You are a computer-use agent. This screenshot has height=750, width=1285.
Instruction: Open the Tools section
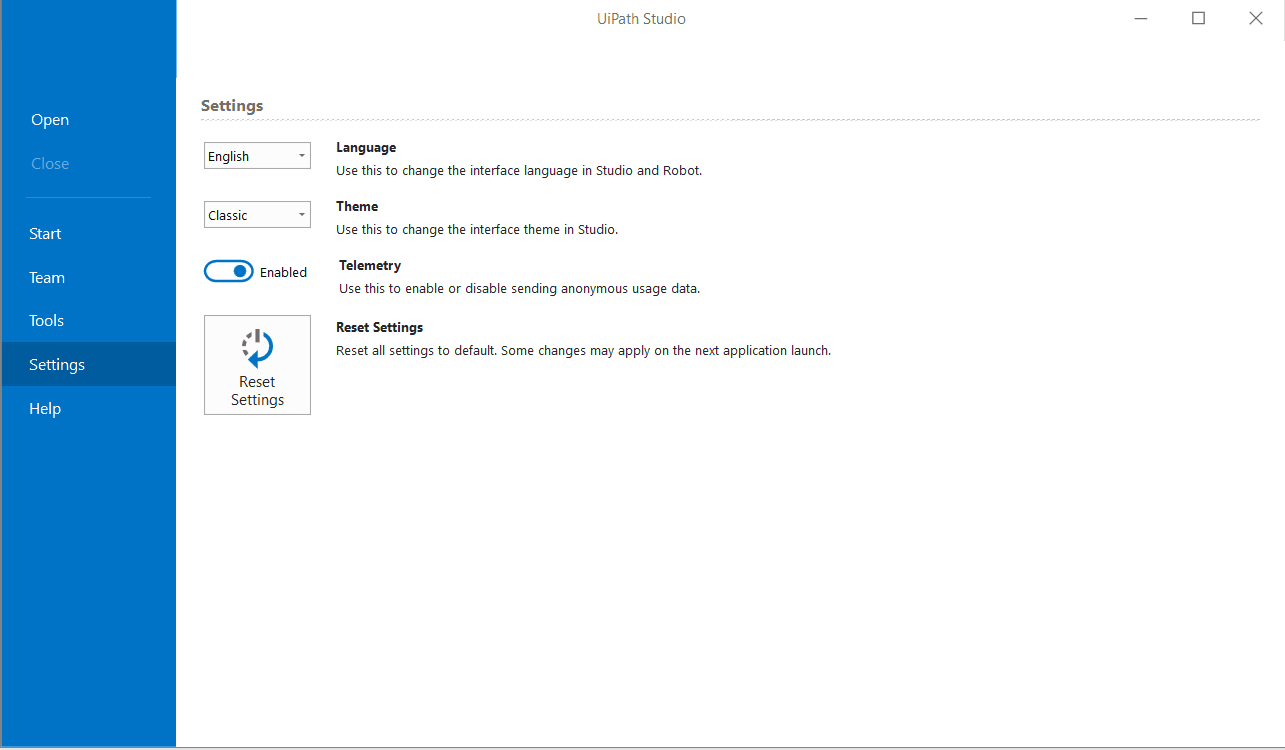88,321
